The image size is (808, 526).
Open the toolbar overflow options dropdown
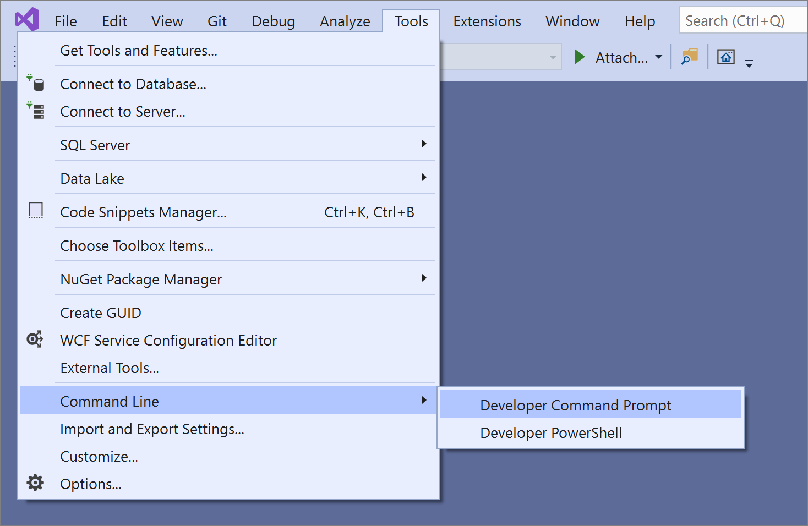749,62
